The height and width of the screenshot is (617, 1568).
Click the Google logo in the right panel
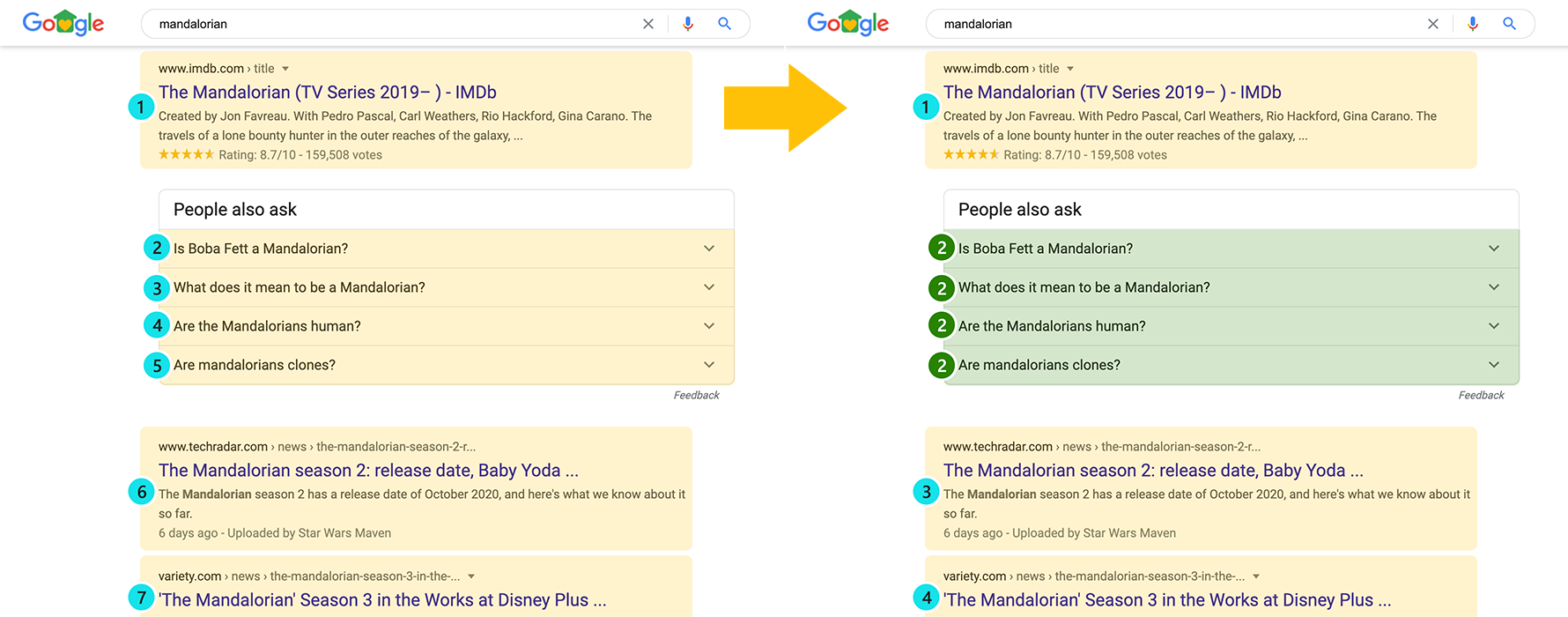[x=848, y=23]
